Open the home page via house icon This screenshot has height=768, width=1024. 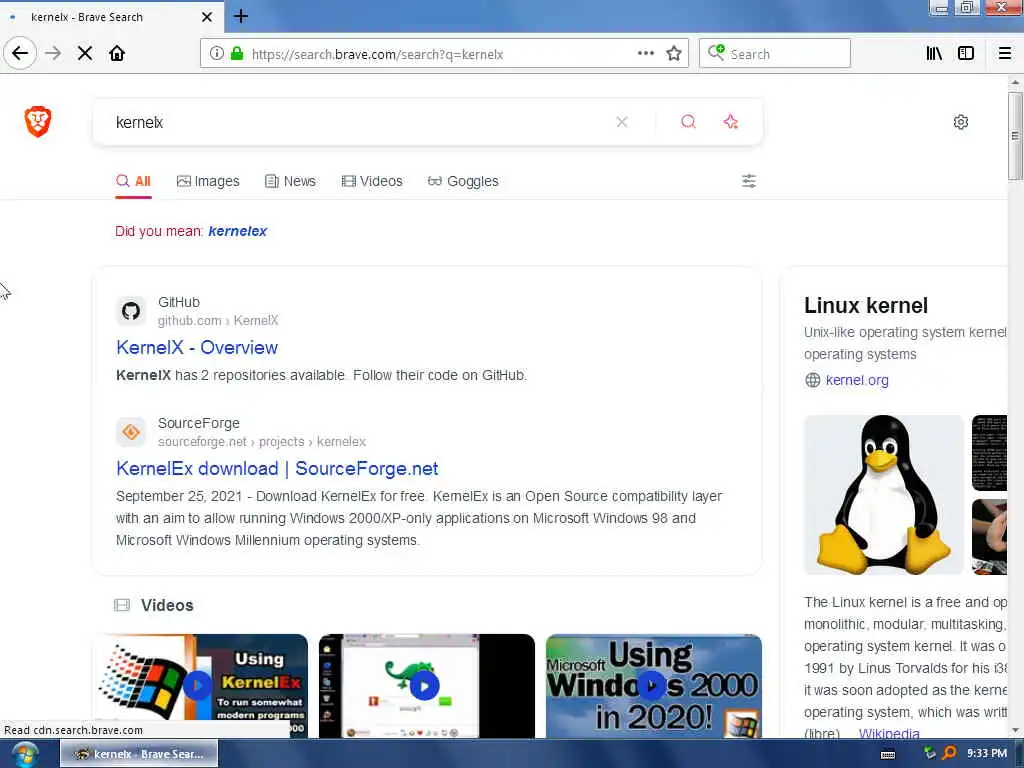point(117,53)
